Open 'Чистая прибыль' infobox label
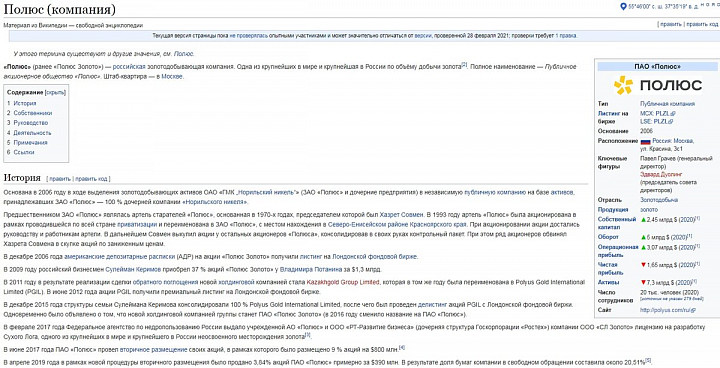Image resolution: width=720 pixels, height=368 pixels. pyautogui.click(x=610, y=268)
